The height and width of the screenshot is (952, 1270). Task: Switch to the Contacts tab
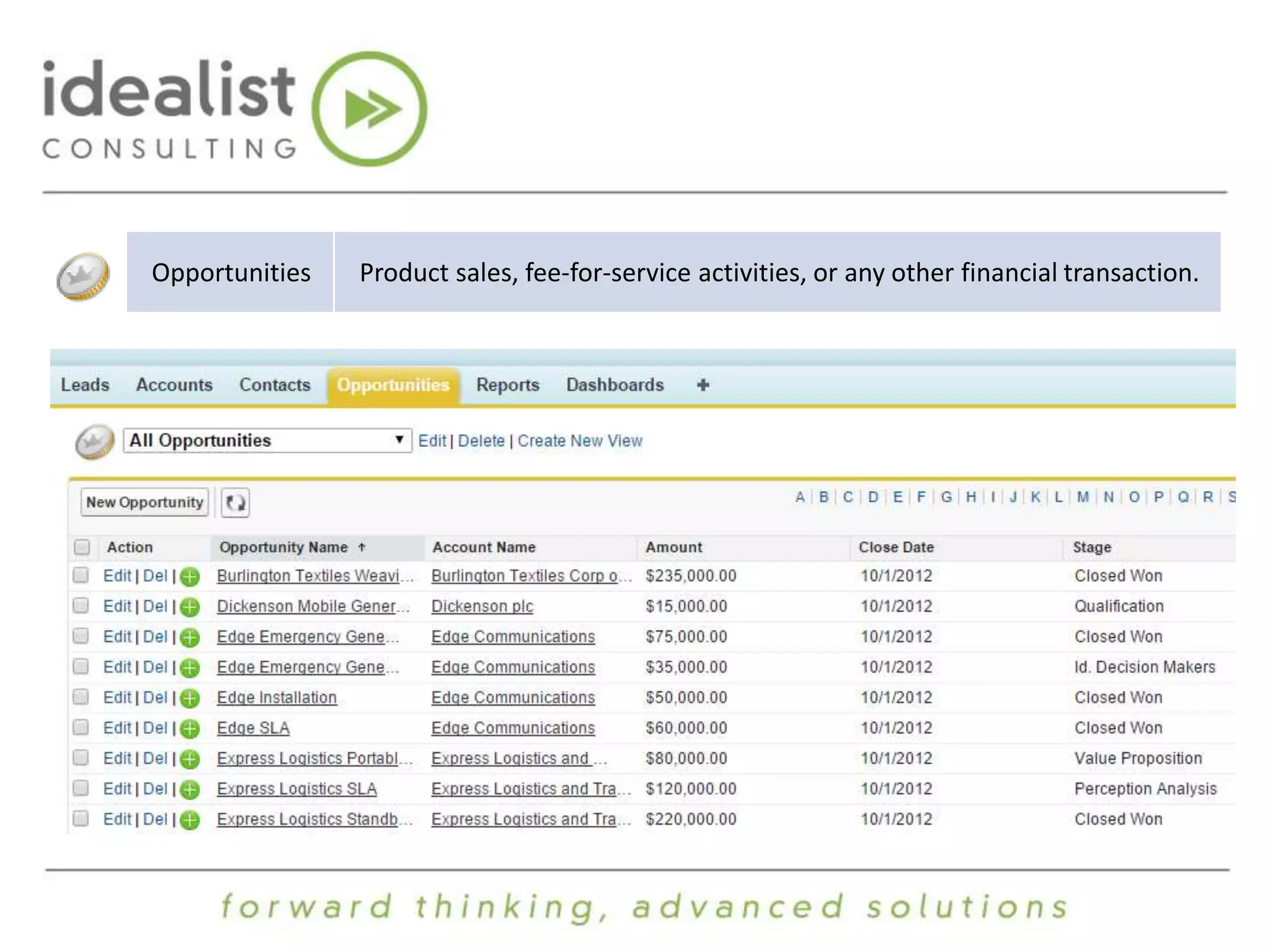tap(275, 385)
